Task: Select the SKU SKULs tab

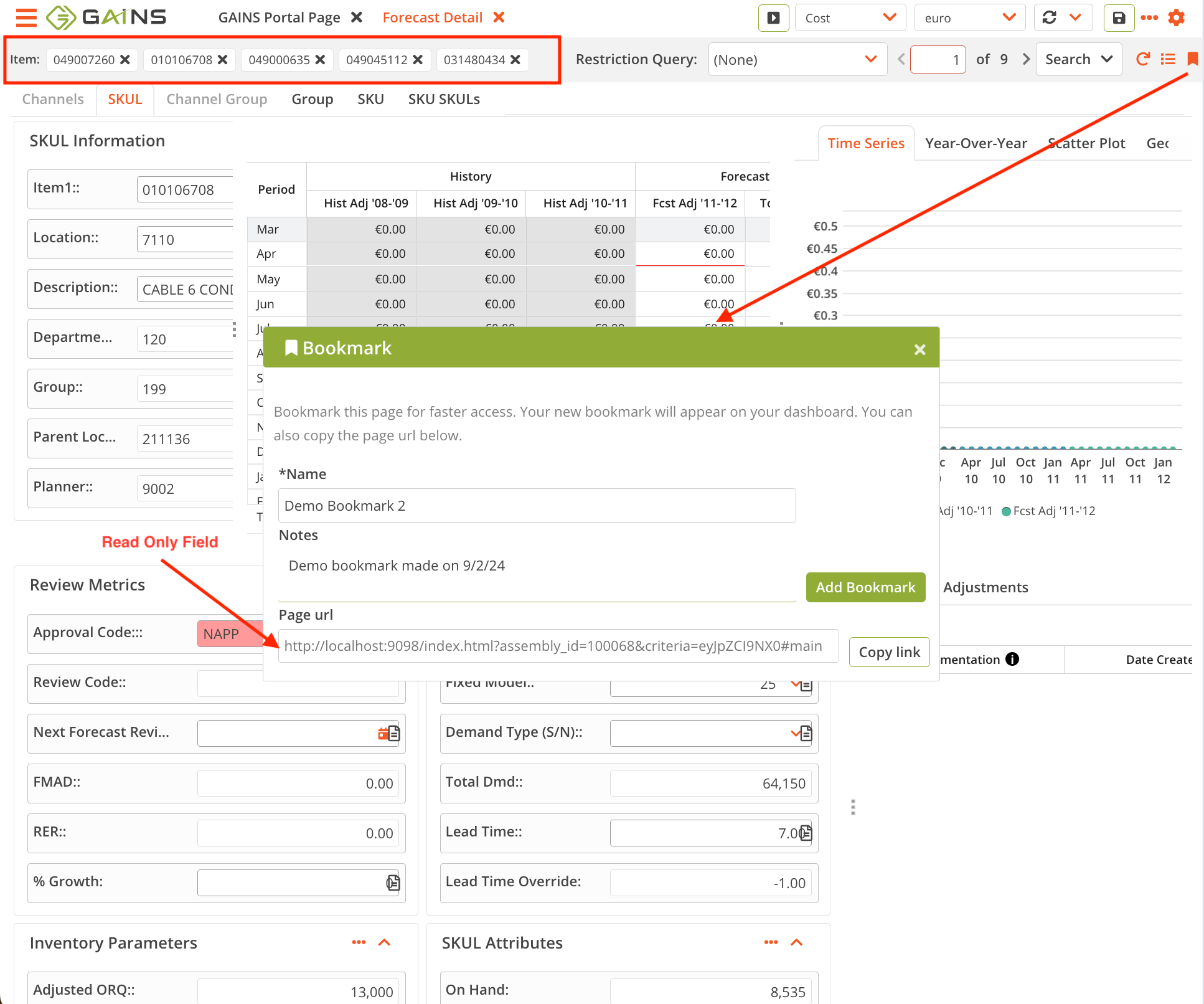Action: coord(444,99)
